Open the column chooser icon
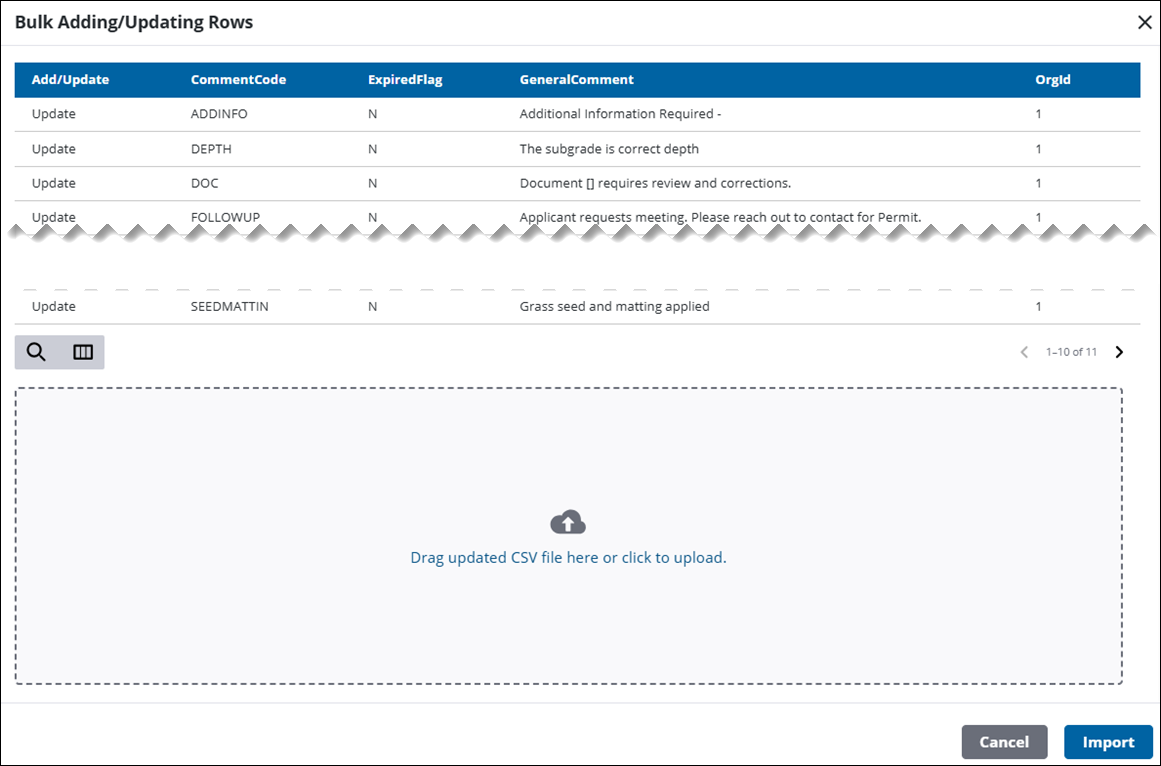Viewport: 1161px width, 766px height. tap(83, 352)
